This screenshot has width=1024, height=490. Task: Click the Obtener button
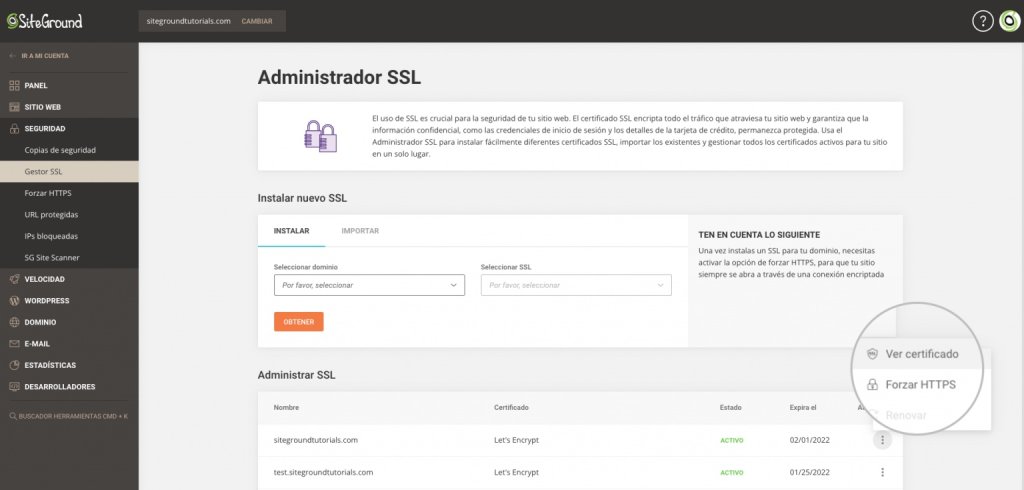click(298, 321)
